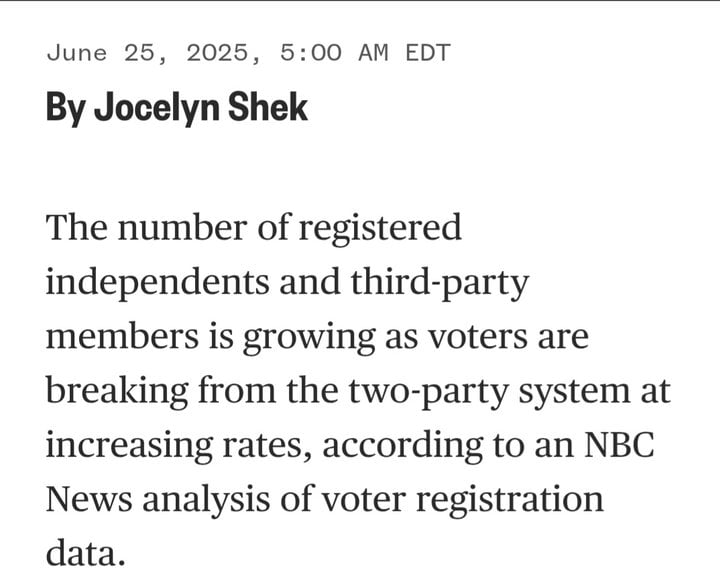The image size is (720, 576).
Task: Click the phrase "two-party system" in the paragraph
Action: (489, 391)
